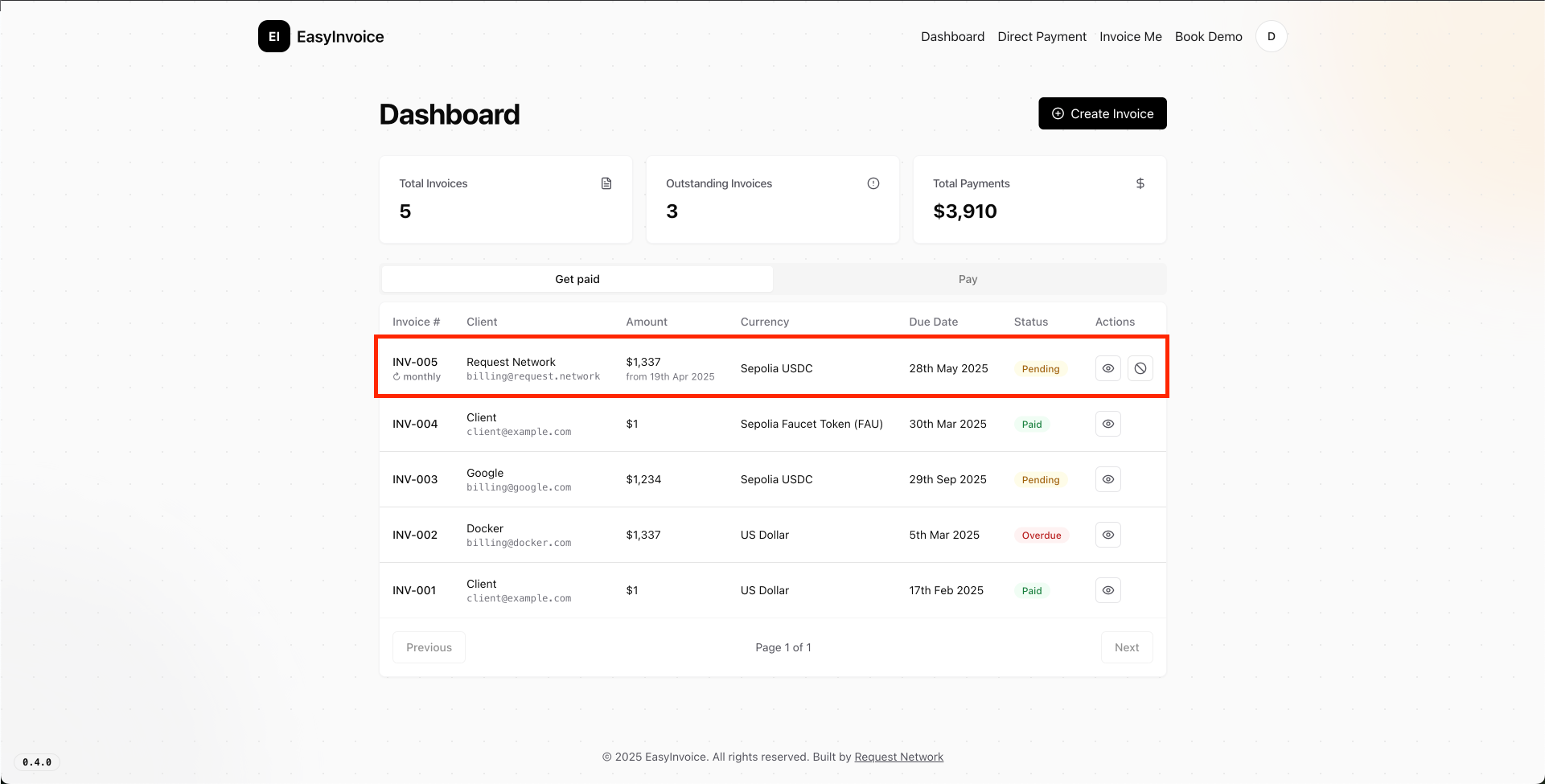View invoice INV-005 with eye icon
This screenshot has width=1545, height=784.
(1107, 368)
